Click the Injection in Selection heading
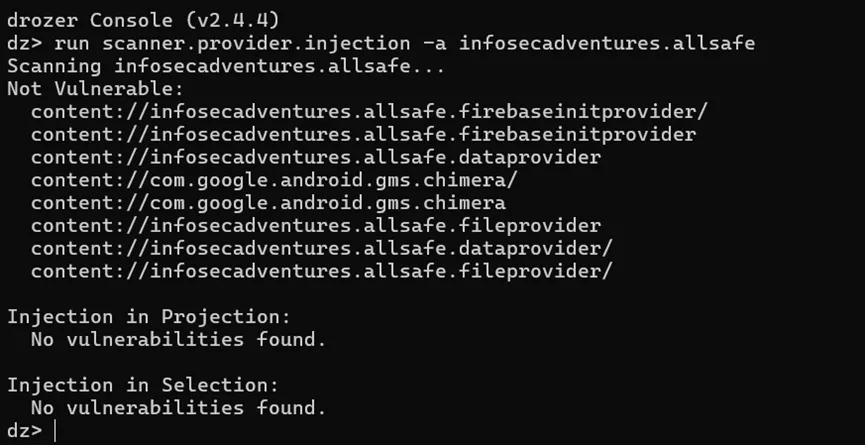Viewport: 865px width, 445px height. [x=142, y=385]
